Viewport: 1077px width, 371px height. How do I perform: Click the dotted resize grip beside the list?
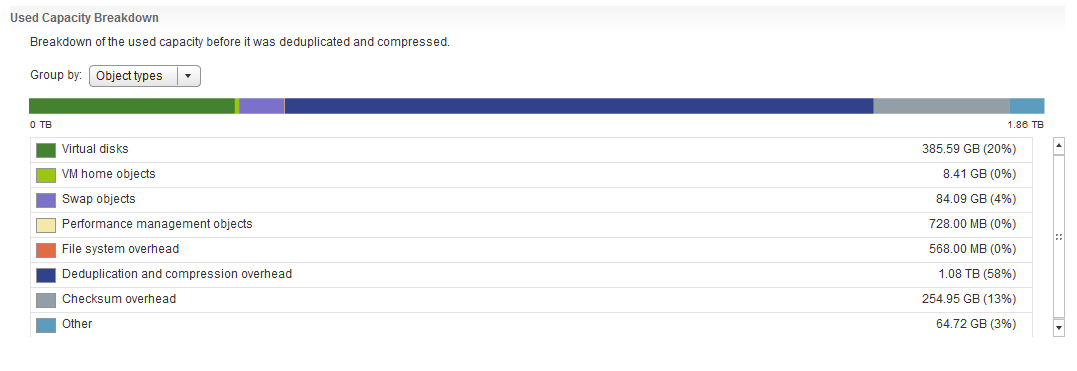(1058, 236)
